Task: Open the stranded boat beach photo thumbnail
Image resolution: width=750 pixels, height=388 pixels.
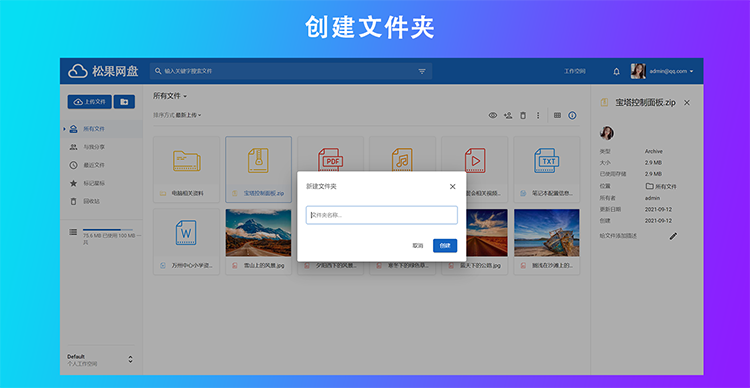Action: pos(547,233)
